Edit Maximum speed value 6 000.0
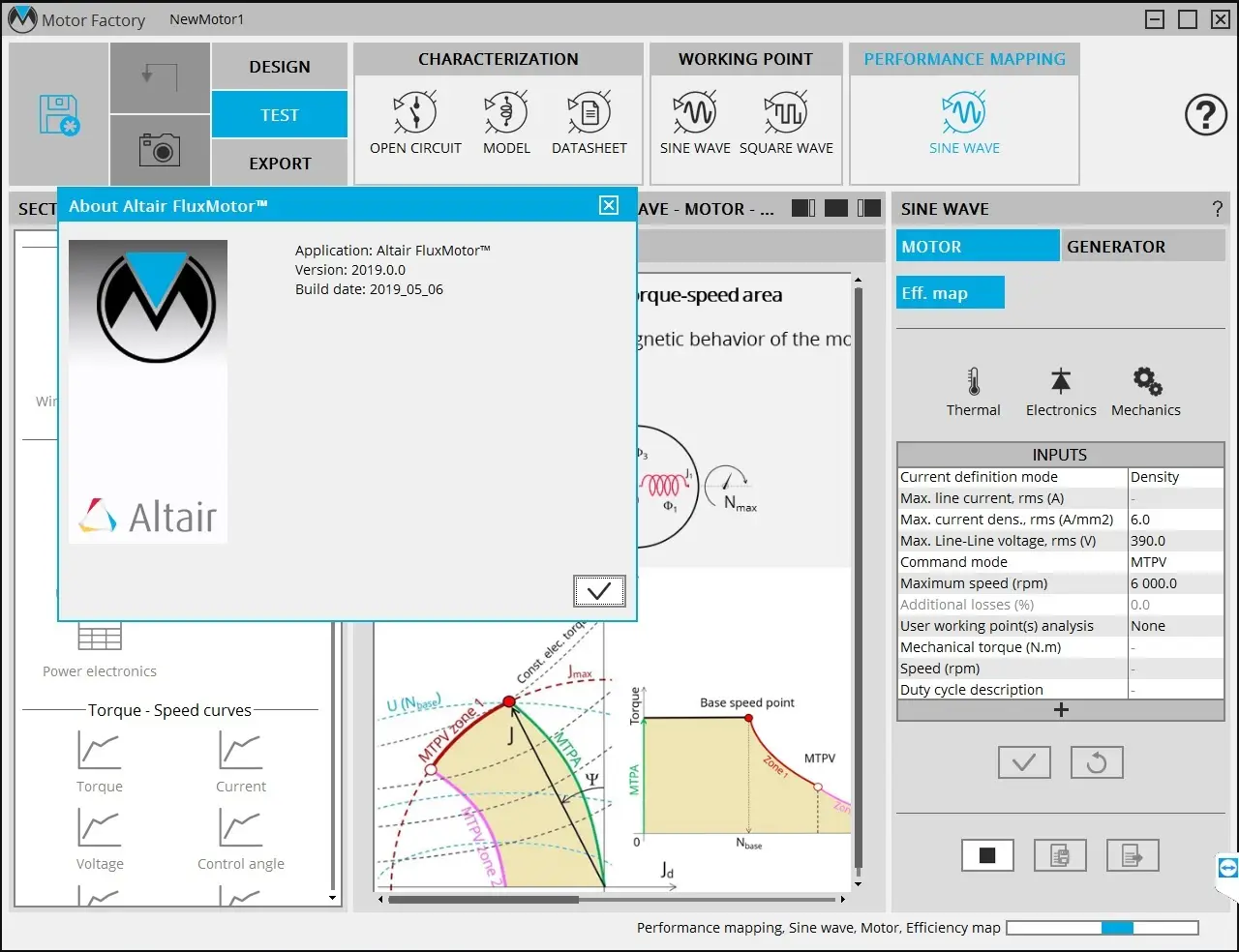The image size is (1239, 952). point(1176,583)
